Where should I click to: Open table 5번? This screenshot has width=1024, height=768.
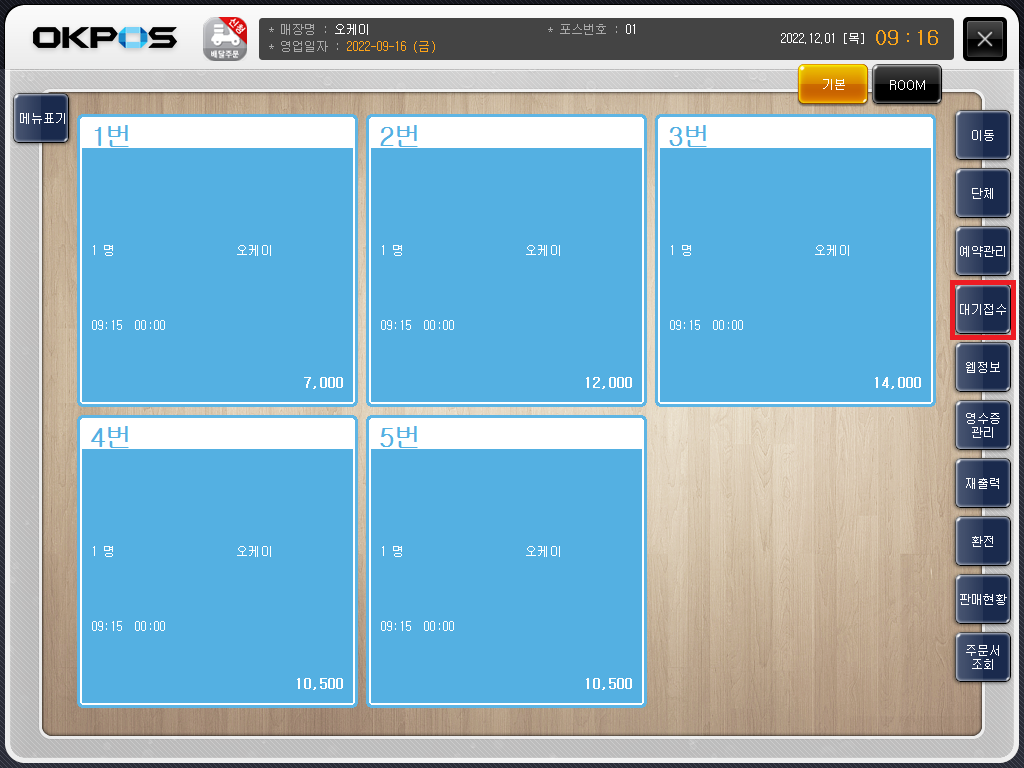tap(506, 561)
